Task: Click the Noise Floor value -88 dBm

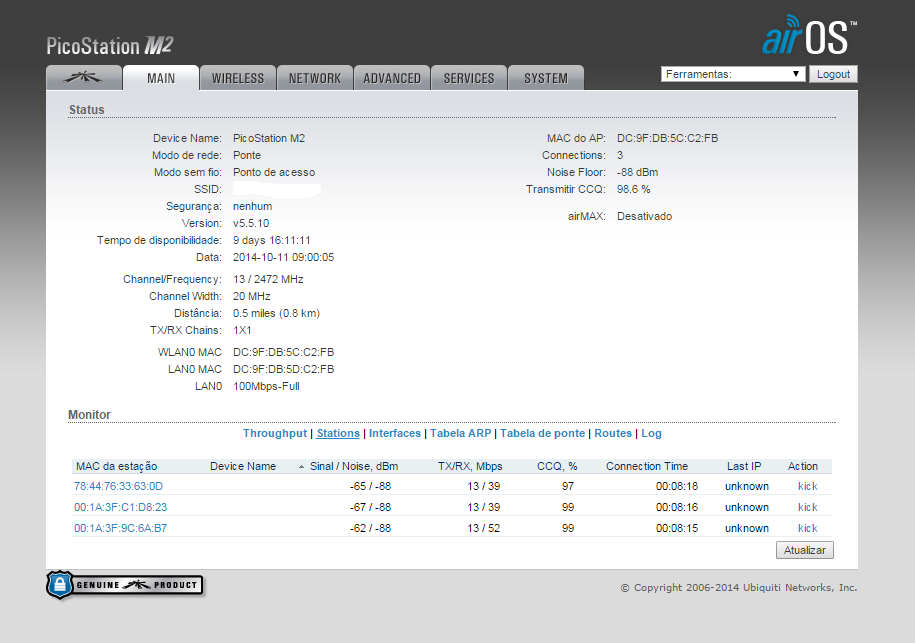Action: pos(637,173)
